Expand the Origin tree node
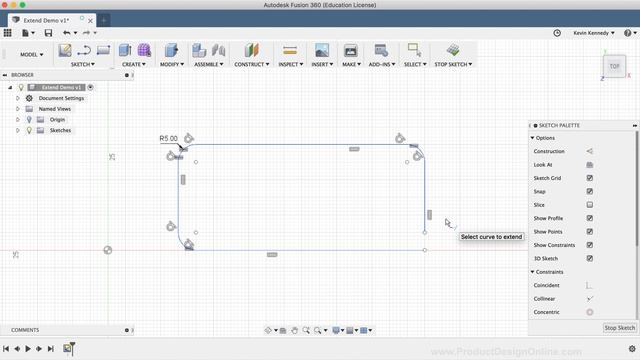Viewport: 640px width, 360px height. click(18, 120)
